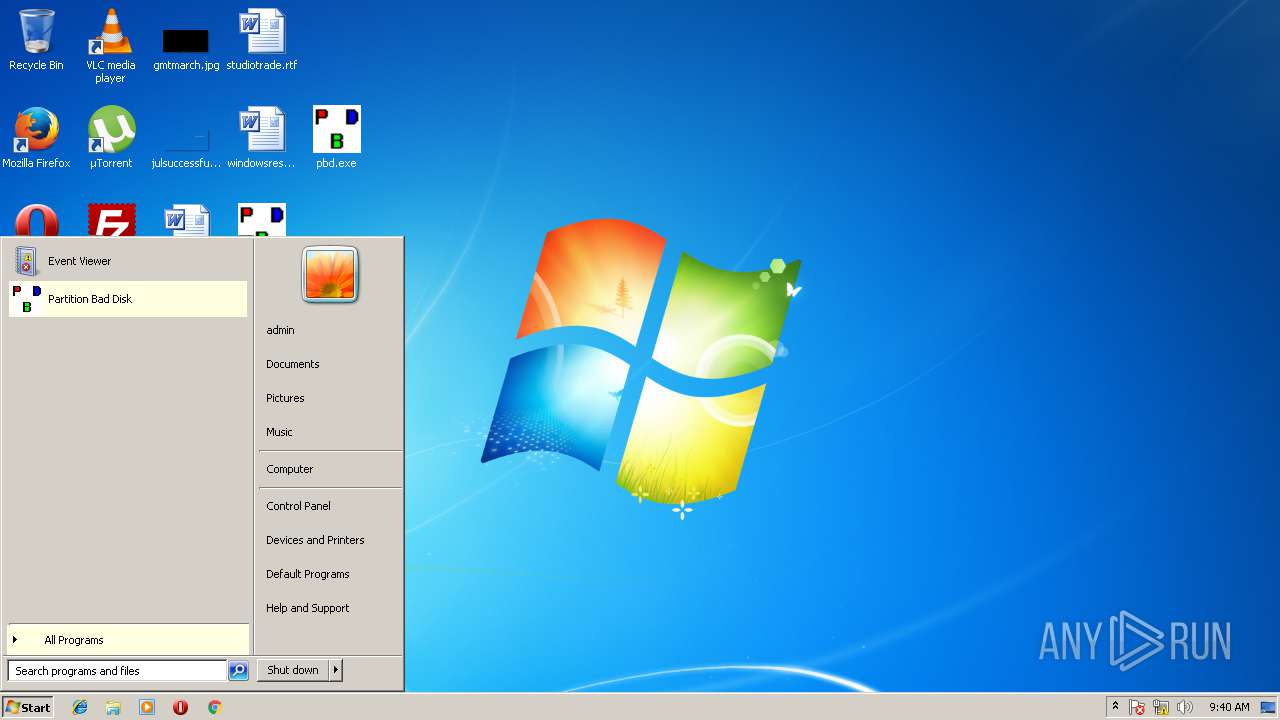Click the Event Viewer icon
The width and height of the screenshot is (1280, 720).
click(x=26, y=261)
